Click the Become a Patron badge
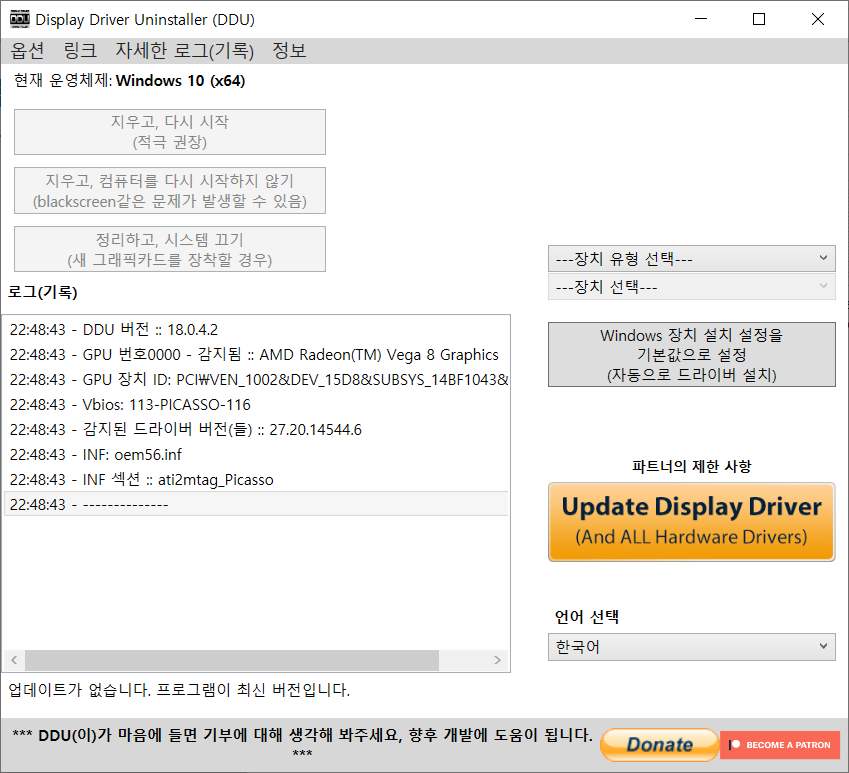The height and width of the screenshot is (773, 849). (780, 744)
